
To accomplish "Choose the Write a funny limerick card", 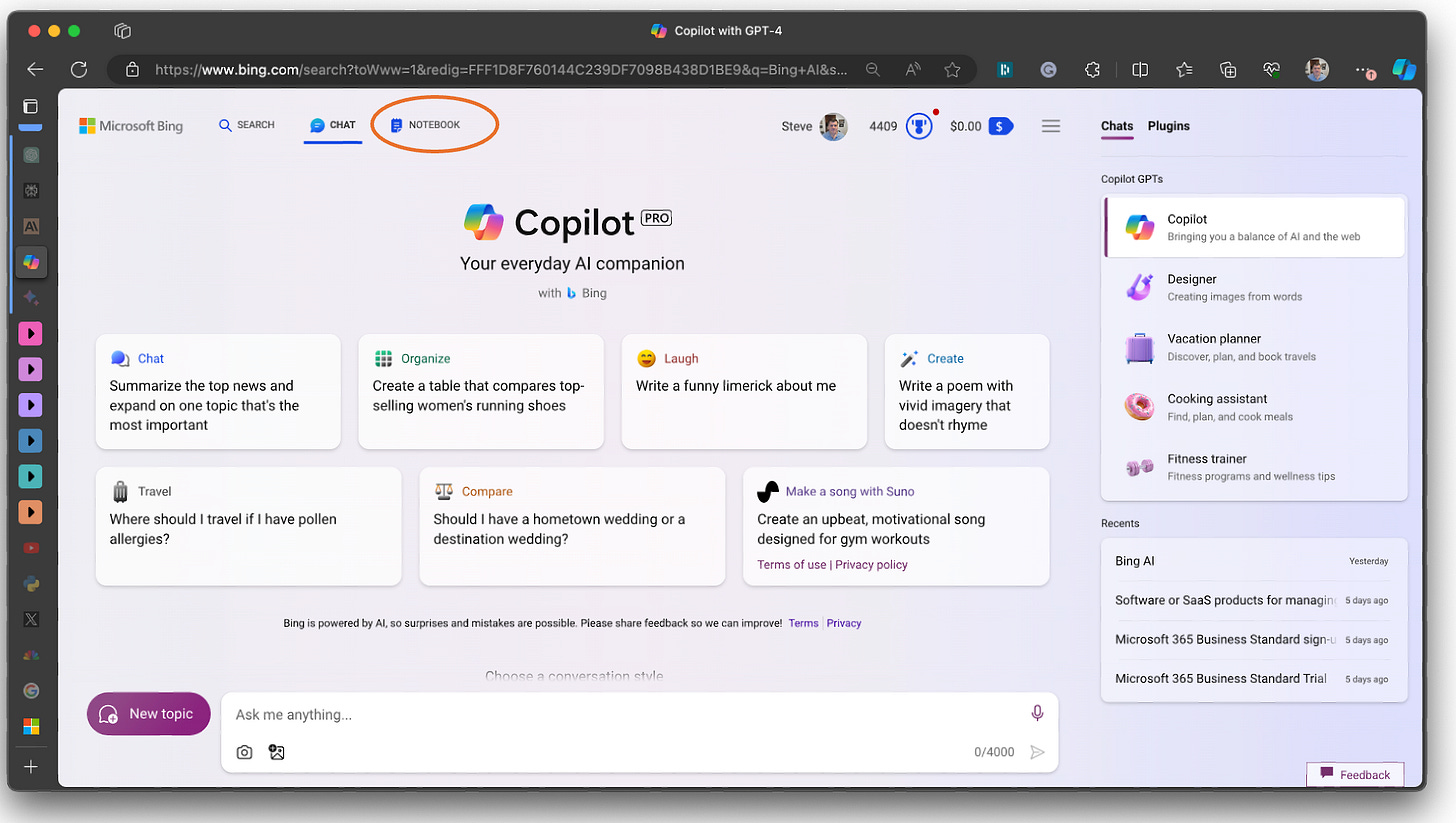I will pyautogui.click(x=744, y=392).
